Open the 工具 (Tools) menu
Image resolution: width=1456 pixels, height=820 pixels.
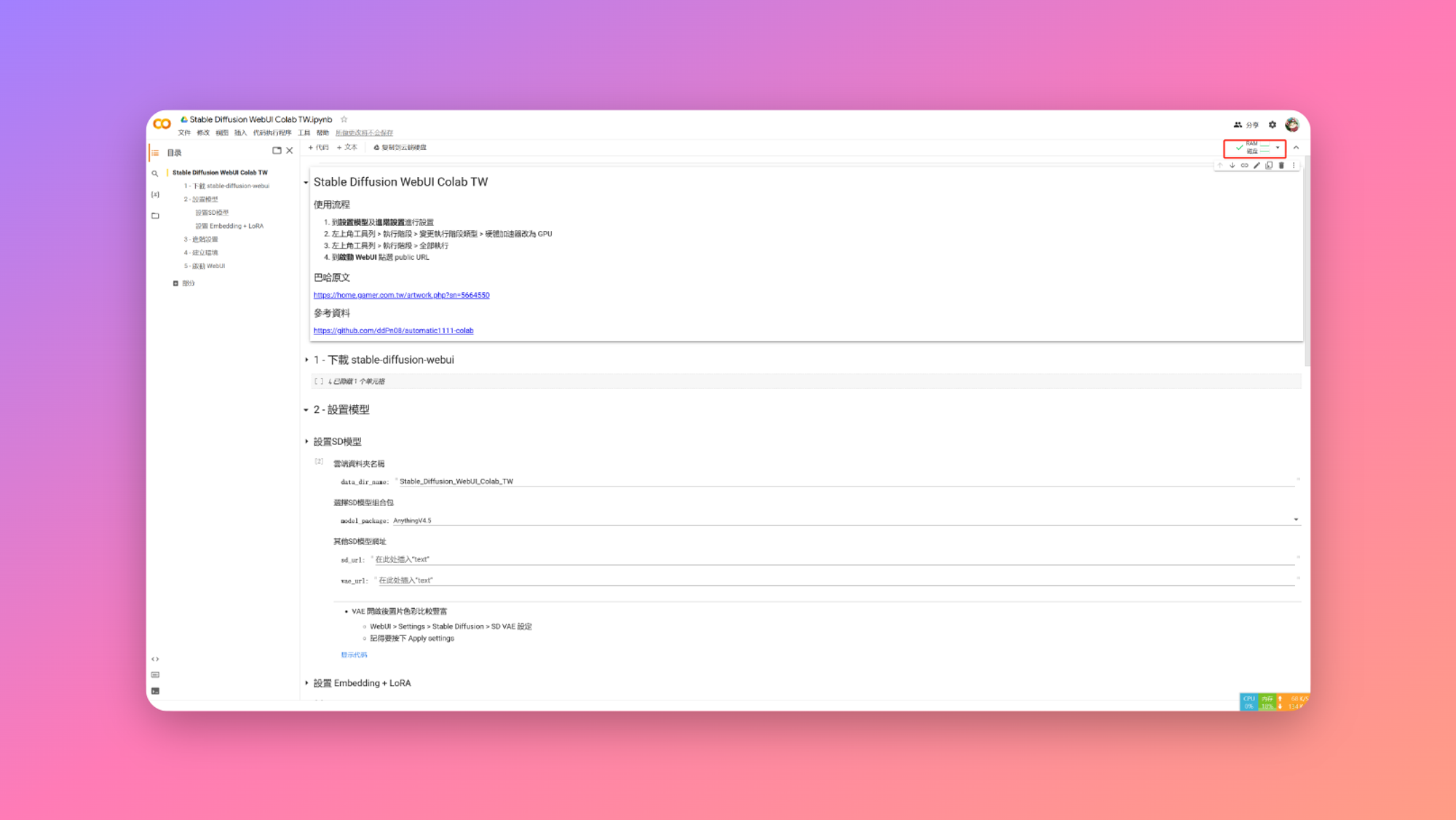click(304, 133)
